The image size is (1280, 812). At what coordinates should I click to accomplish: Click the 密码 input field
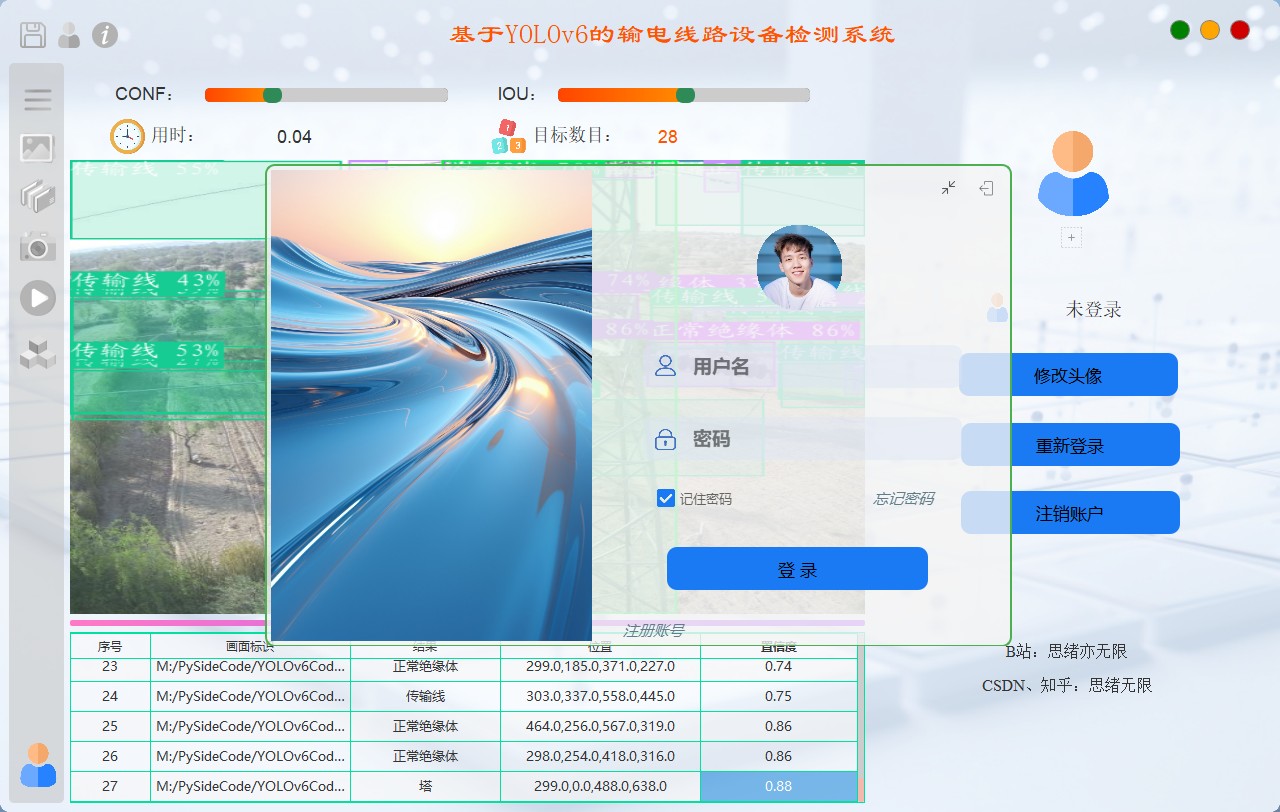pos(804,438)
